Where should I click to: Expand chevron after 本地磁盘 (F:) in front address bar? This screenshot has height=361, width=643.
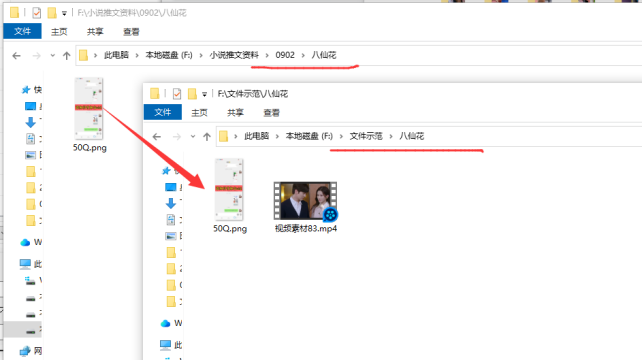point(341,136)
